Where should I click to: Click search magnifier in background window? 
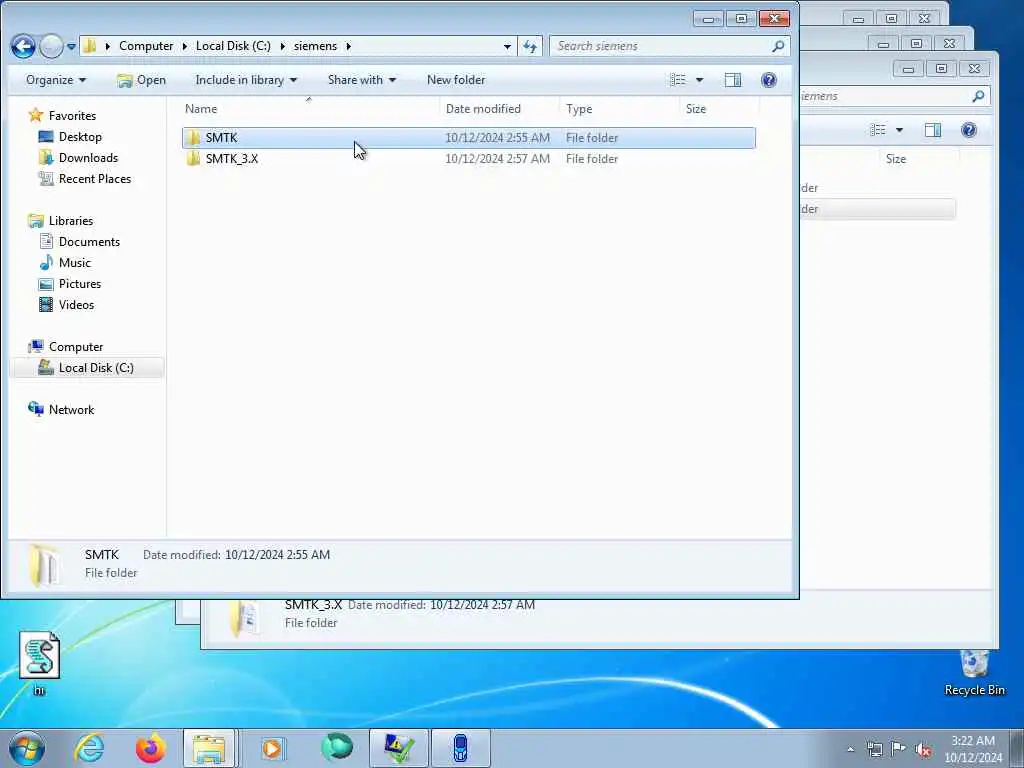[x=978, y=97]
